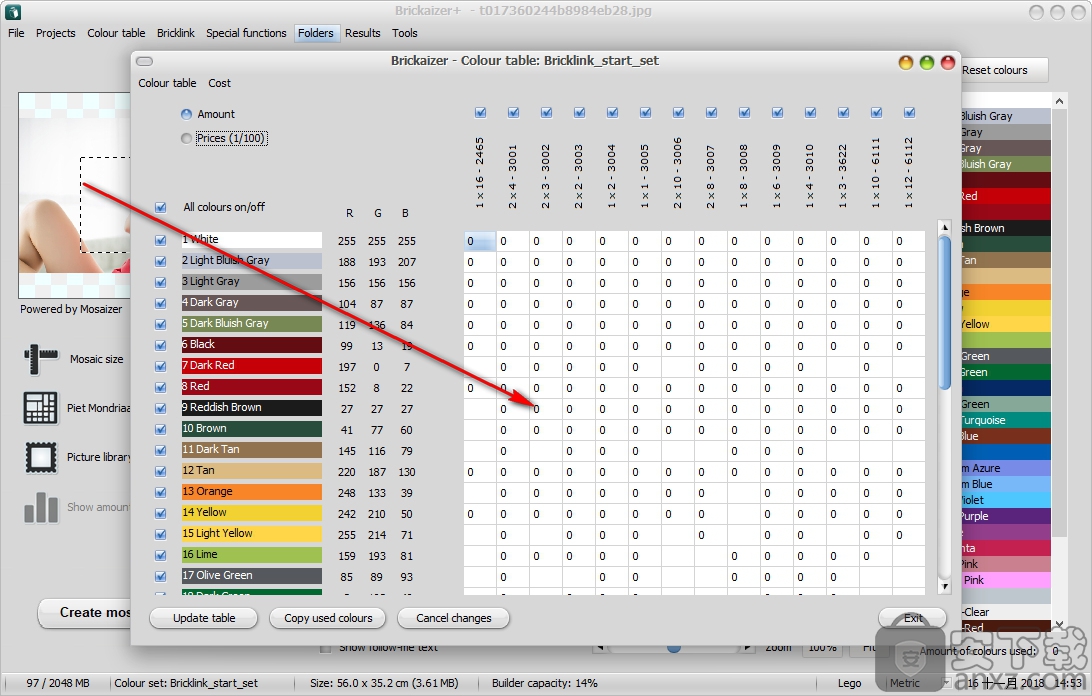Click the R value 188 in Light Bluish Gray row
Viewport: 1092px width, 696px height.
point(347,262)
